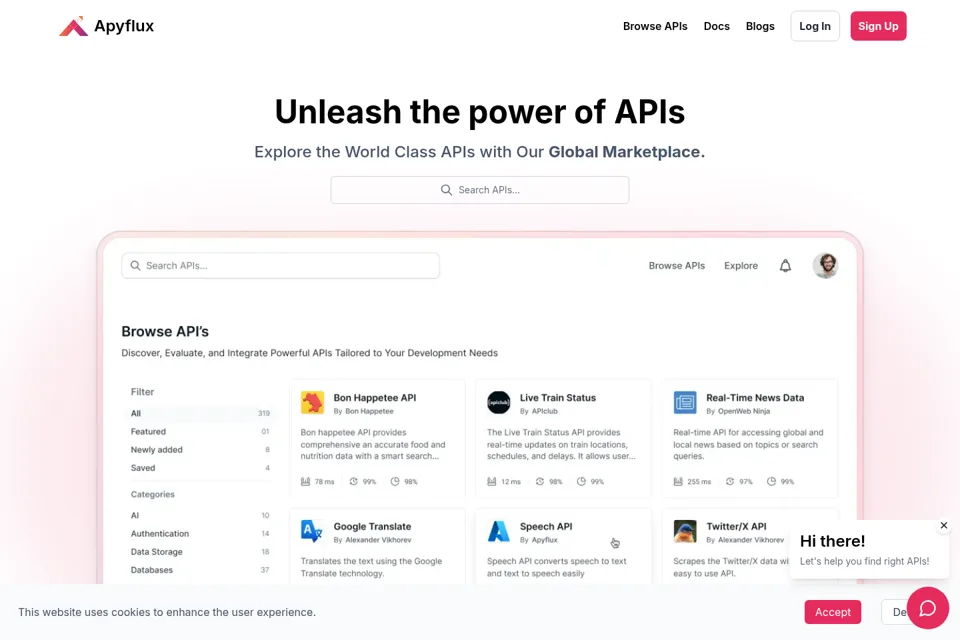The height and width of the screenshot is (640, 960).
Task: Click the clock icon beside 98% on Bon Happetee
Action: [x=395, y=481]
